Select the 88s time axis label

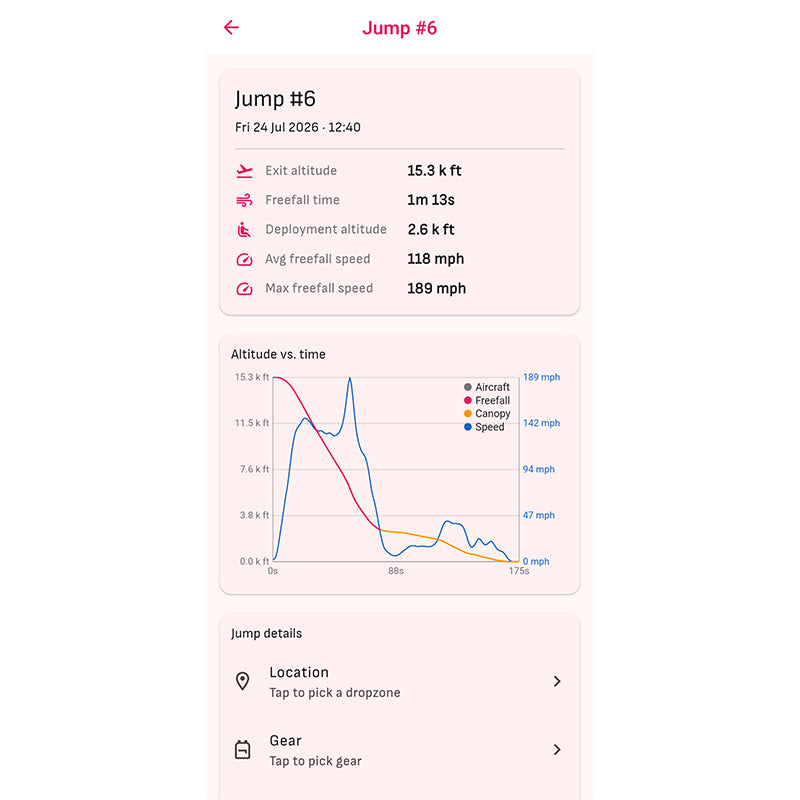pos(396,571)
